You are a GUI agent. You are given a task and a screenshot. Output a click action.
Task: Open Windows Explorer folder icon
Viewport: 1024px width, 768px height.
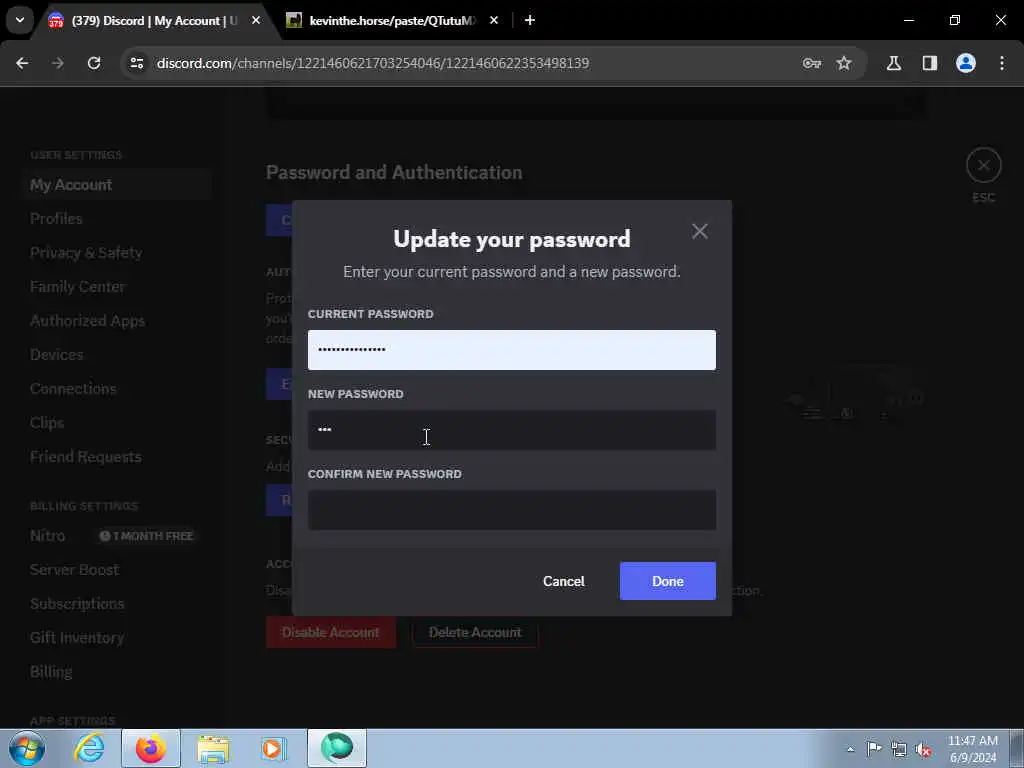pyautogui.click(x=213, y=748)
